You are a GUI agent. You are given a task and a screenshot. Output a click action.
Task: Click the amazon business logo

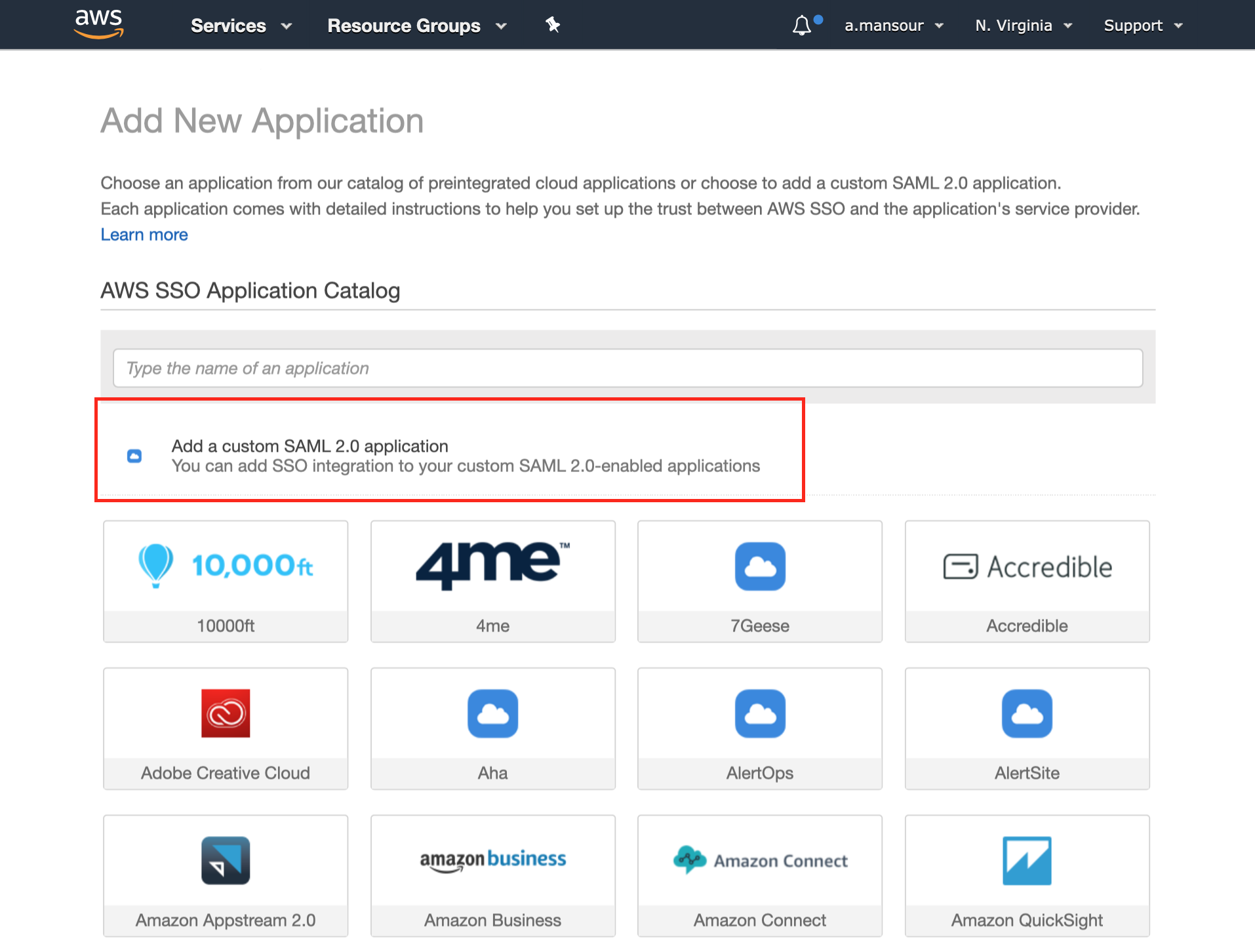tap(493, 860)
